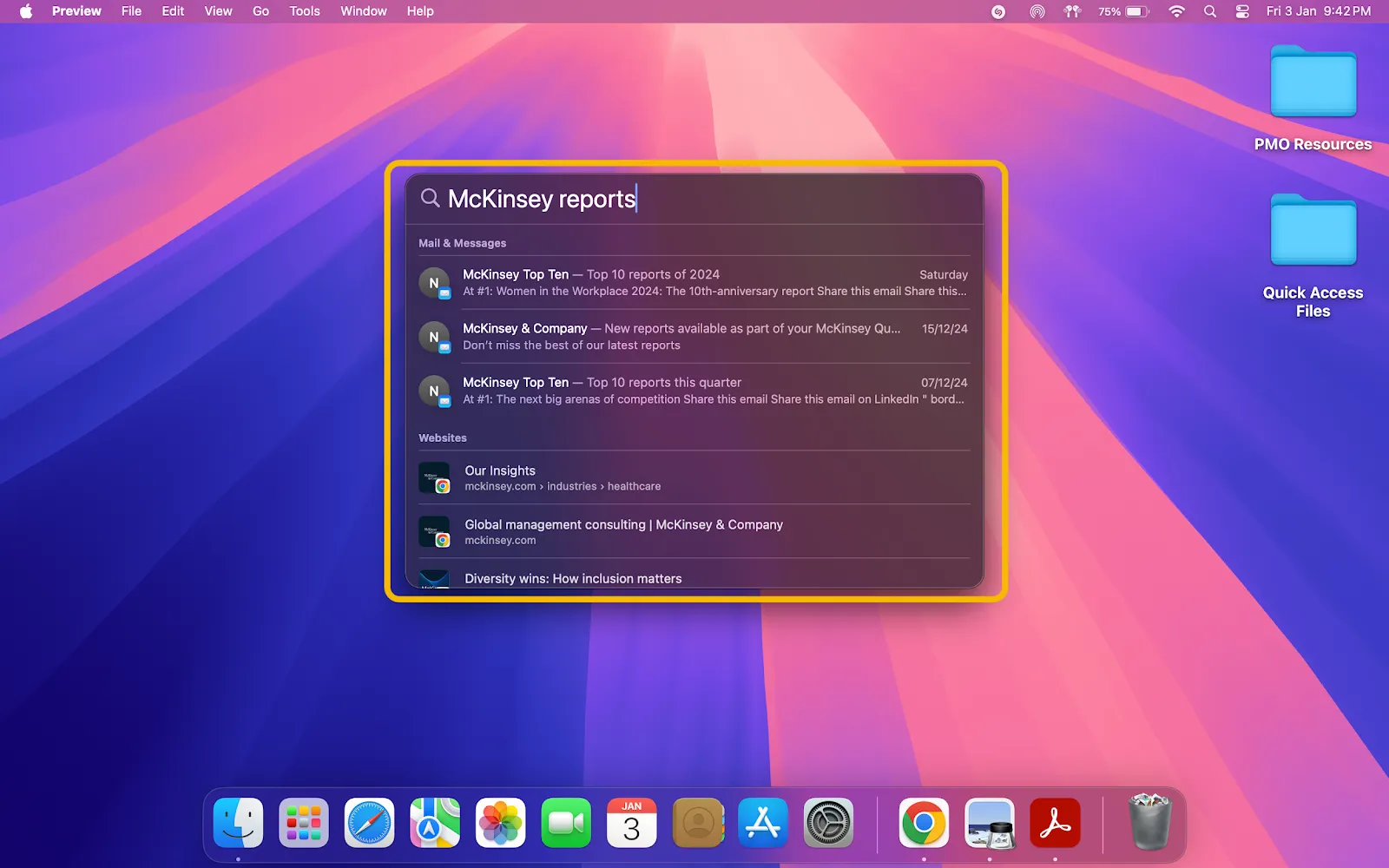
Task: Open Top 10 reports this quarter email
Action: pyautogui.click(x=694, y=391)
